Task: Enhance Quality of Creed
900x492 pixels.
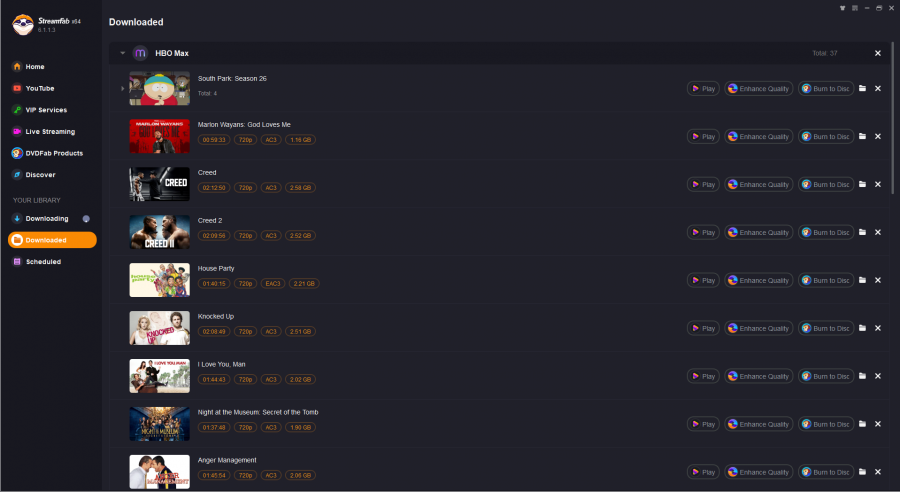Action: tap(759, 184)
